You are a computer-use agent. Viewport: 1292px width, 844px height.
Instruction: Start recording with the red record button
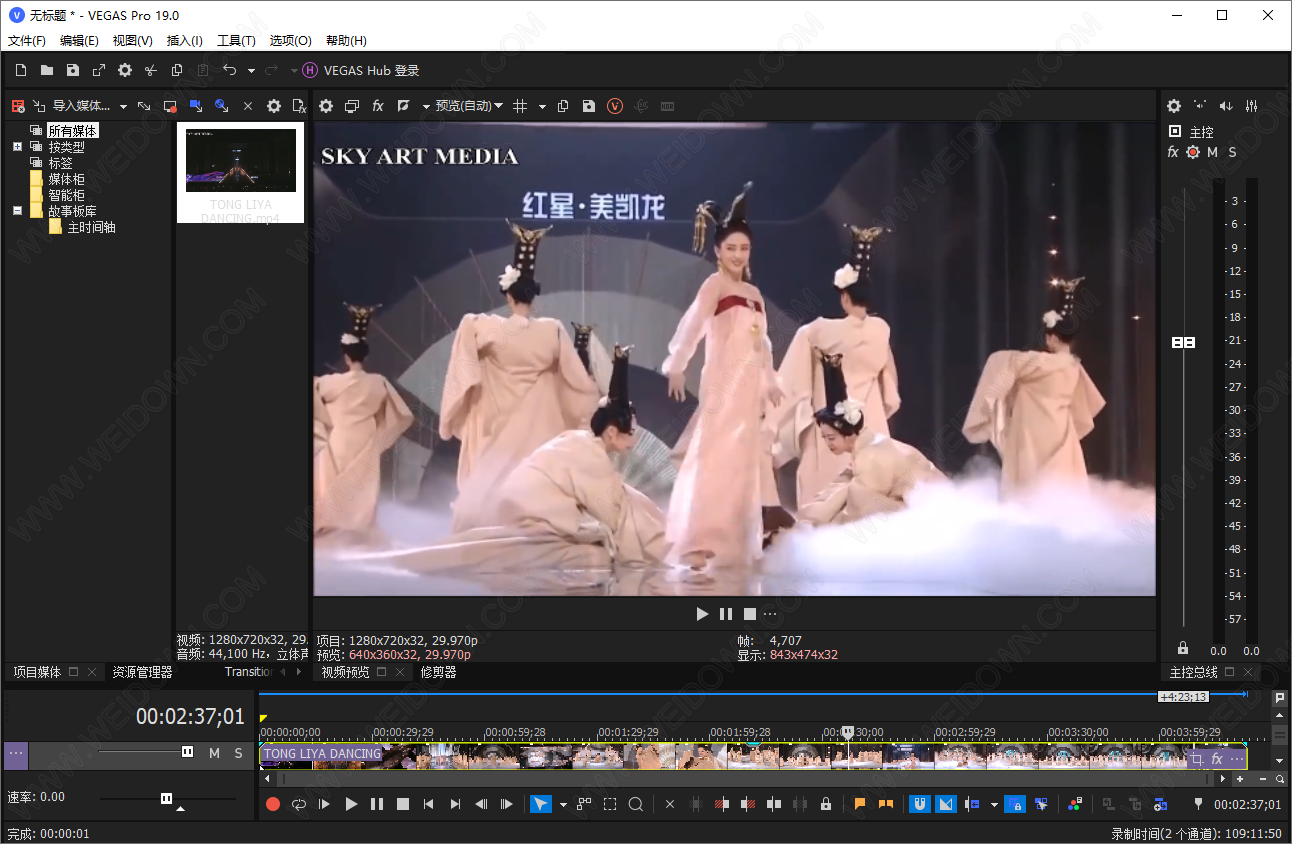pos(272,804)
